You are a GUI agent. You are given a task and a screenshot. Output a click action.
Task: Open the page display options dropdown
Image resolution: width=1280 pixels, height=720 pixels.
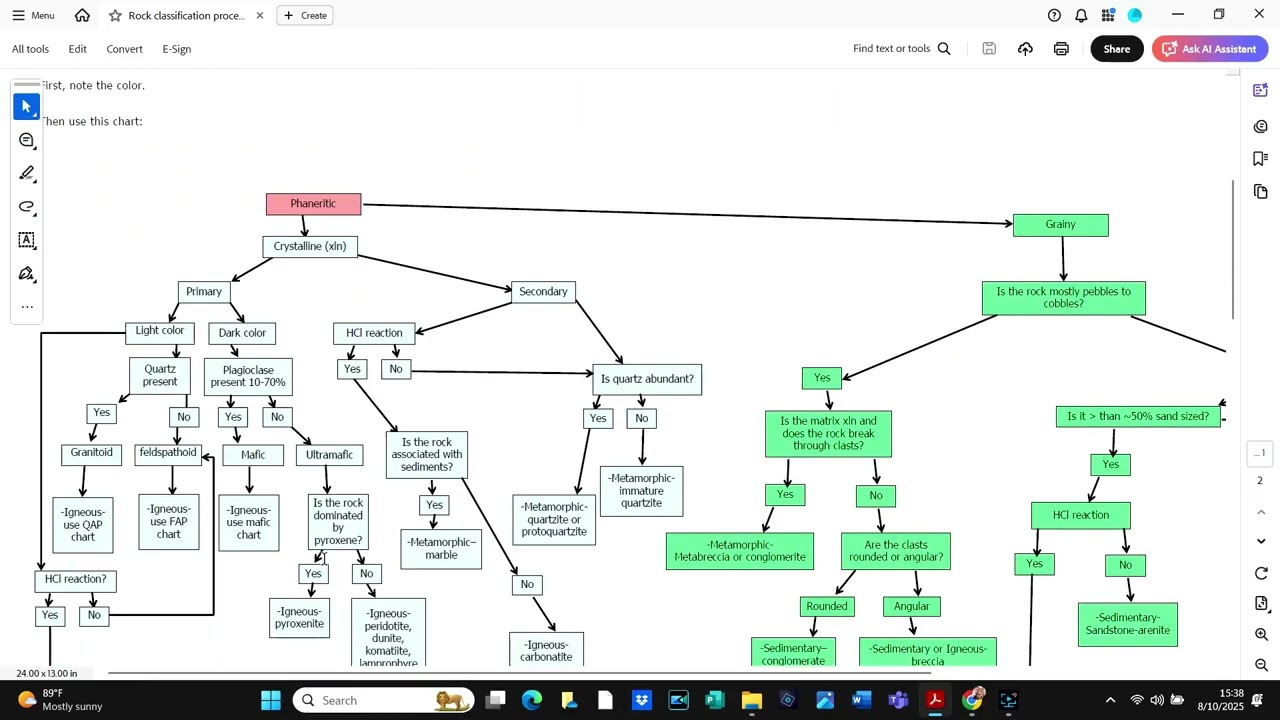(x=1261, y=603)
